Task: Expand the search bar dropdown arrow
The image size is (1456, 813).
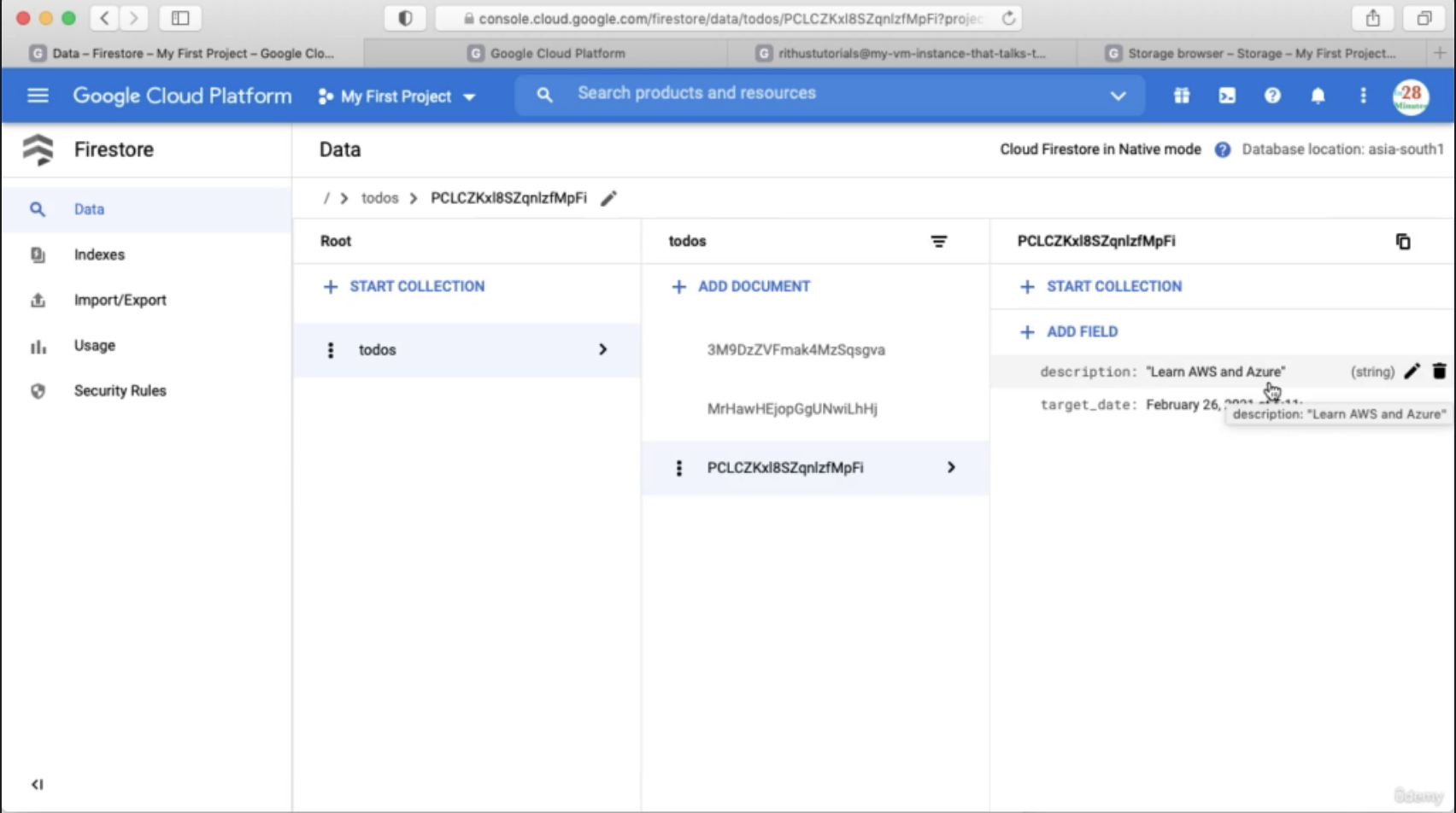Action: [x=1118, y=96]
